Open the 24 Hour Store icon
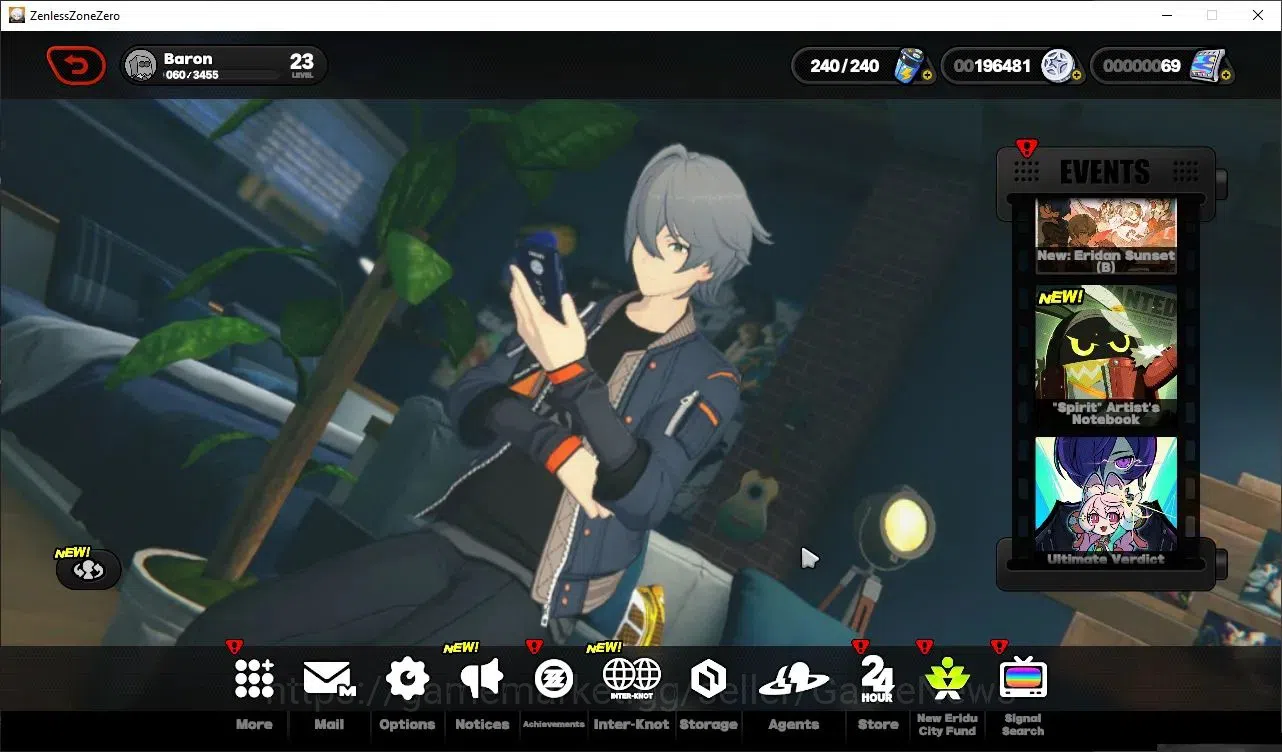 click(x=877, y=680)
